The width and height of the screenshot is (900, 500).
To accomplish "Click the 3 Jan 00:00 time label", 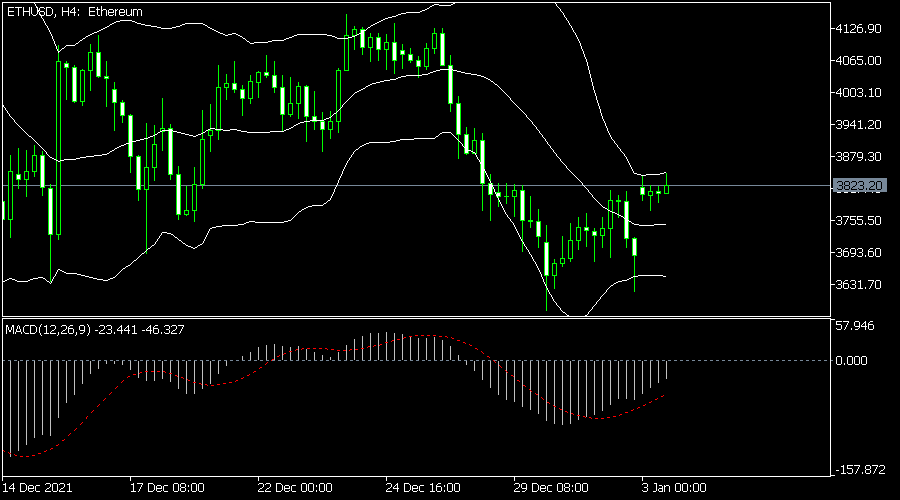I will click(674, 488).
